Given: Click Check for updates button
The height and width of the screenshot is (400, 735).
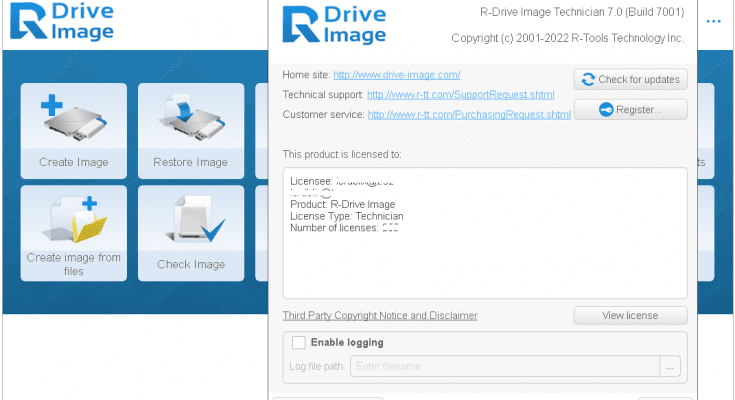Looking at the screenshot, I should [630, 79].
